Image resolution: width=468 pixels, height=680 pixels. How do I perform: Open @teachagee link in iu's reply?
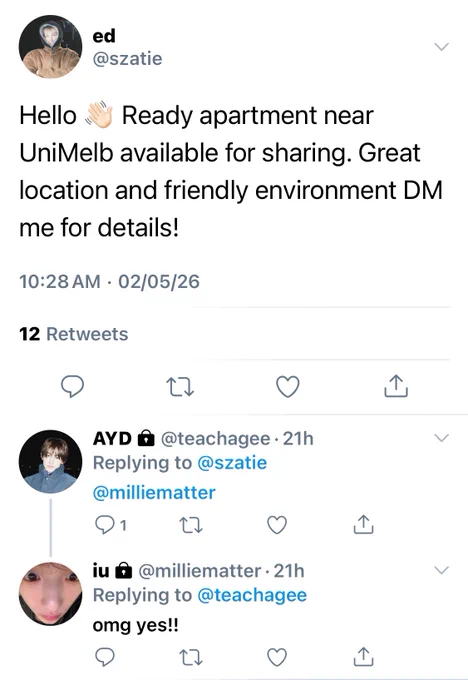[x=252, y=595]
